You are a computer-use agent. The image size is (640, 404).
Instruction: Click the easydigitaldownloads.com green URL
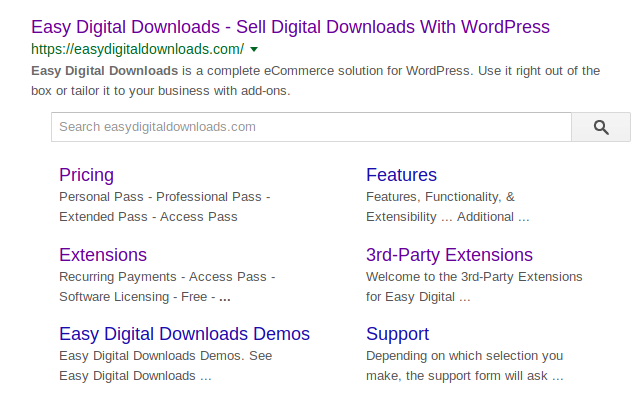point(138,49)
